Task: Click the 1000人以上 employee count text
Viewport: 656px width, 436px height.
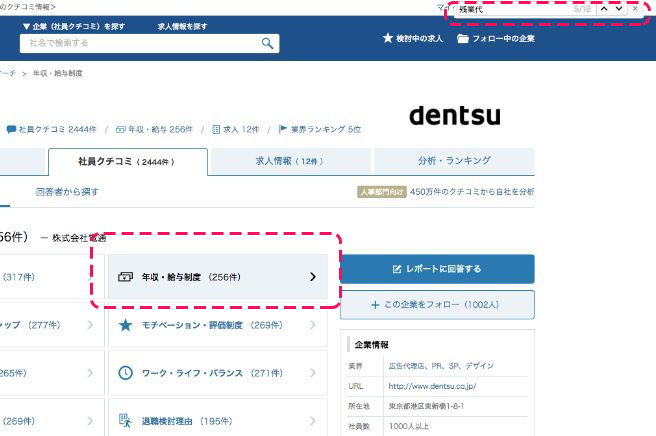Action: pos(409,426)
